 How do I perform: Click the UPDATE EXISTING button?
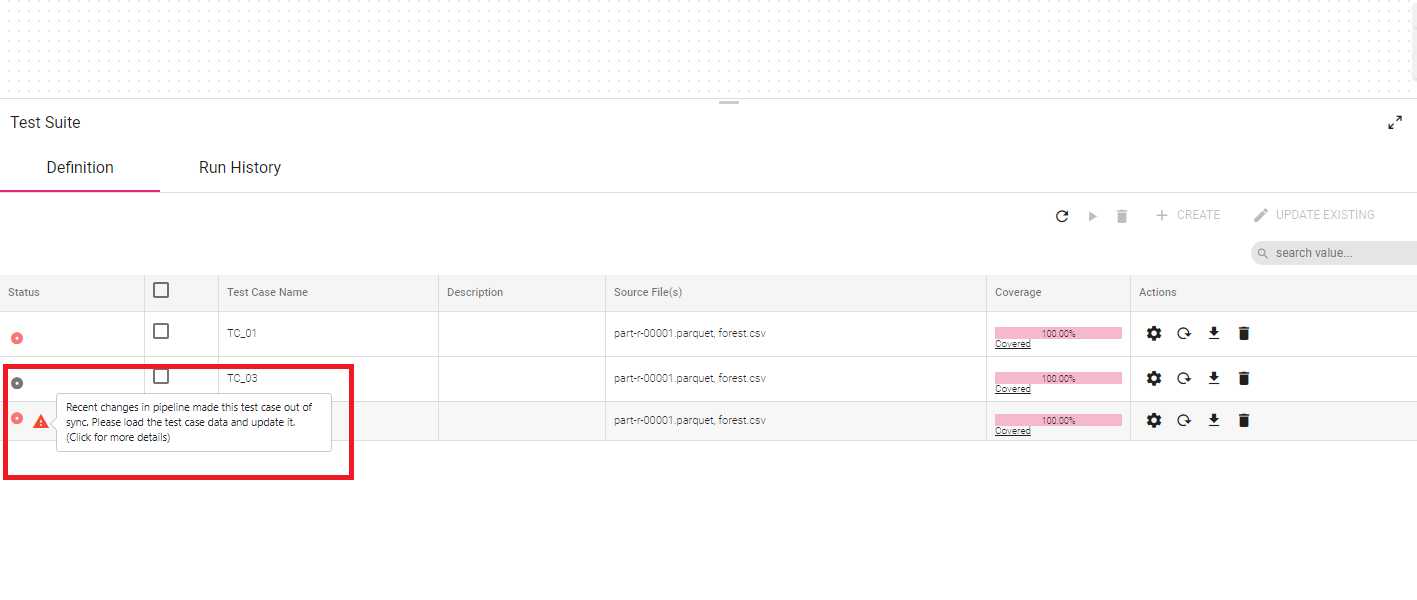pyautogui.click(x=1314, y=215)
